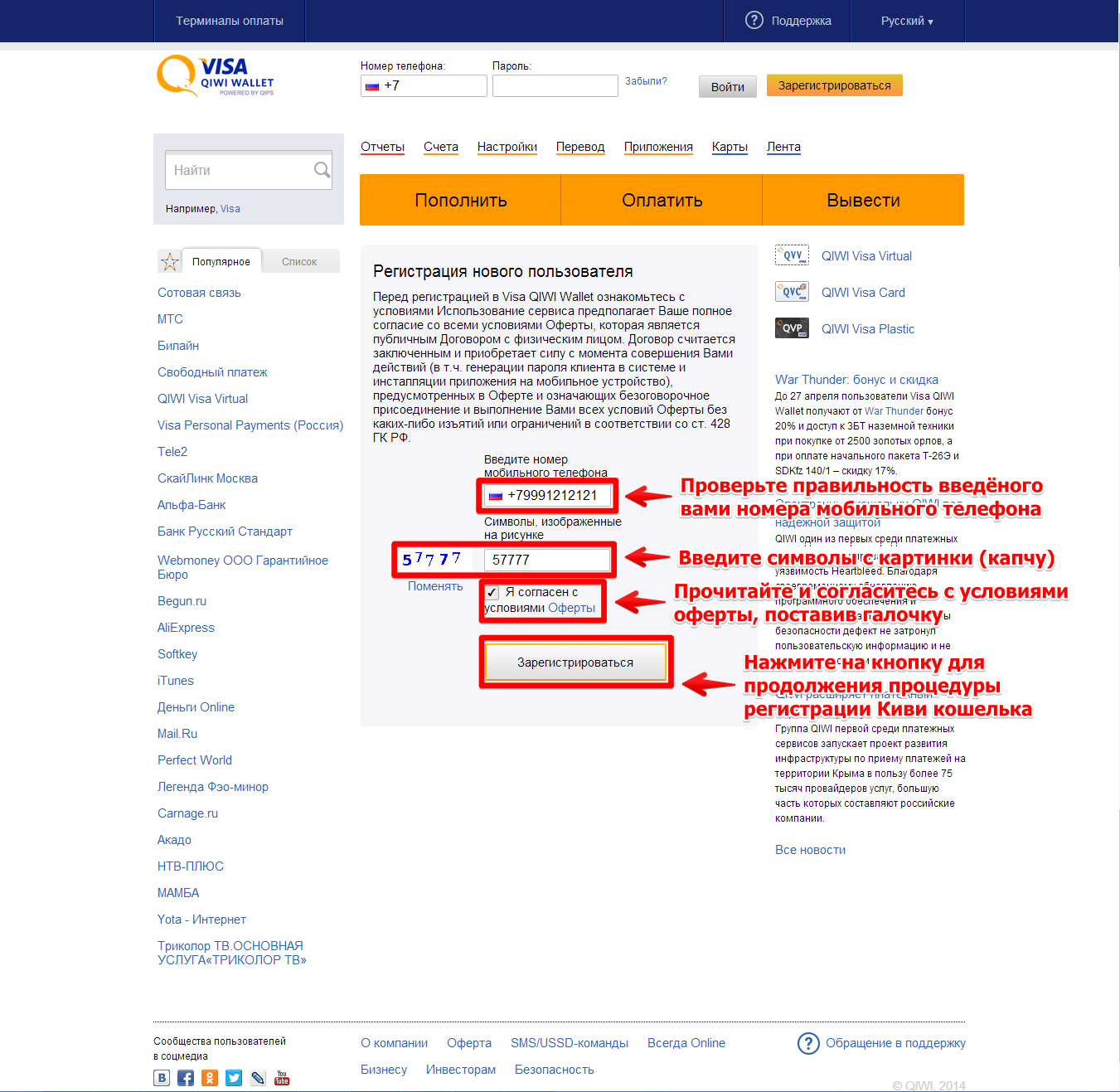Screen dimensions: 1120x1092
Task: Open SMS/USSD-команды footer link
Action: tap(570, 1043)
